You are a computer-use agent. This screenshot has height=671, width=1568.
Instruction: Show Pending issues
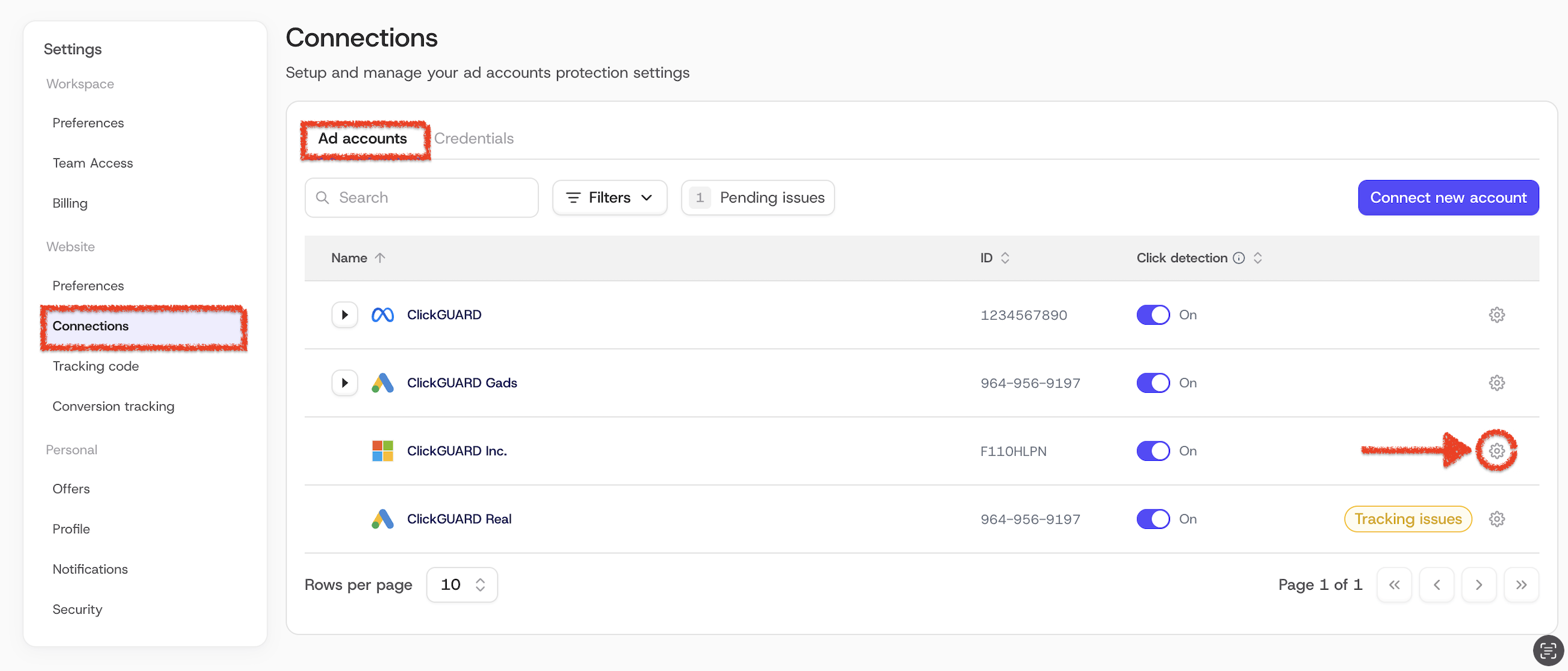[758, 198]
